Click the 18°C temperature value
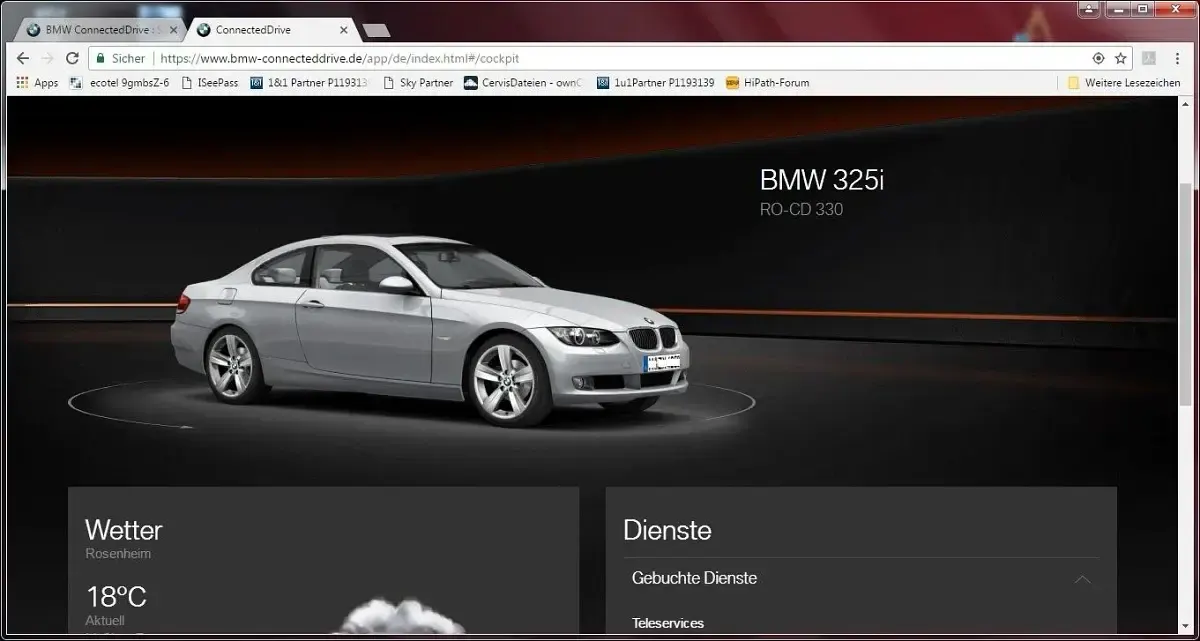 (116, 598)
